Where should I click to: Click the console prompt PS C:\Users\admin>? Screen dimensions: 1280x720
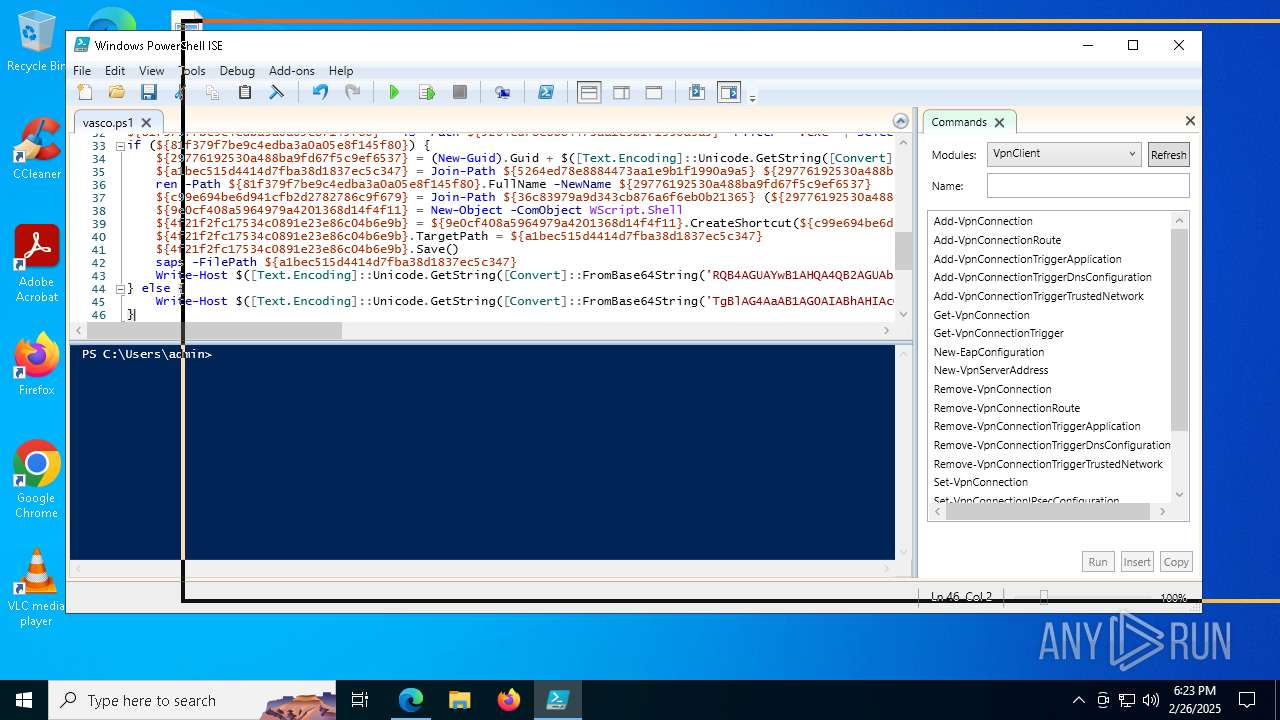[x=147, y=354]
